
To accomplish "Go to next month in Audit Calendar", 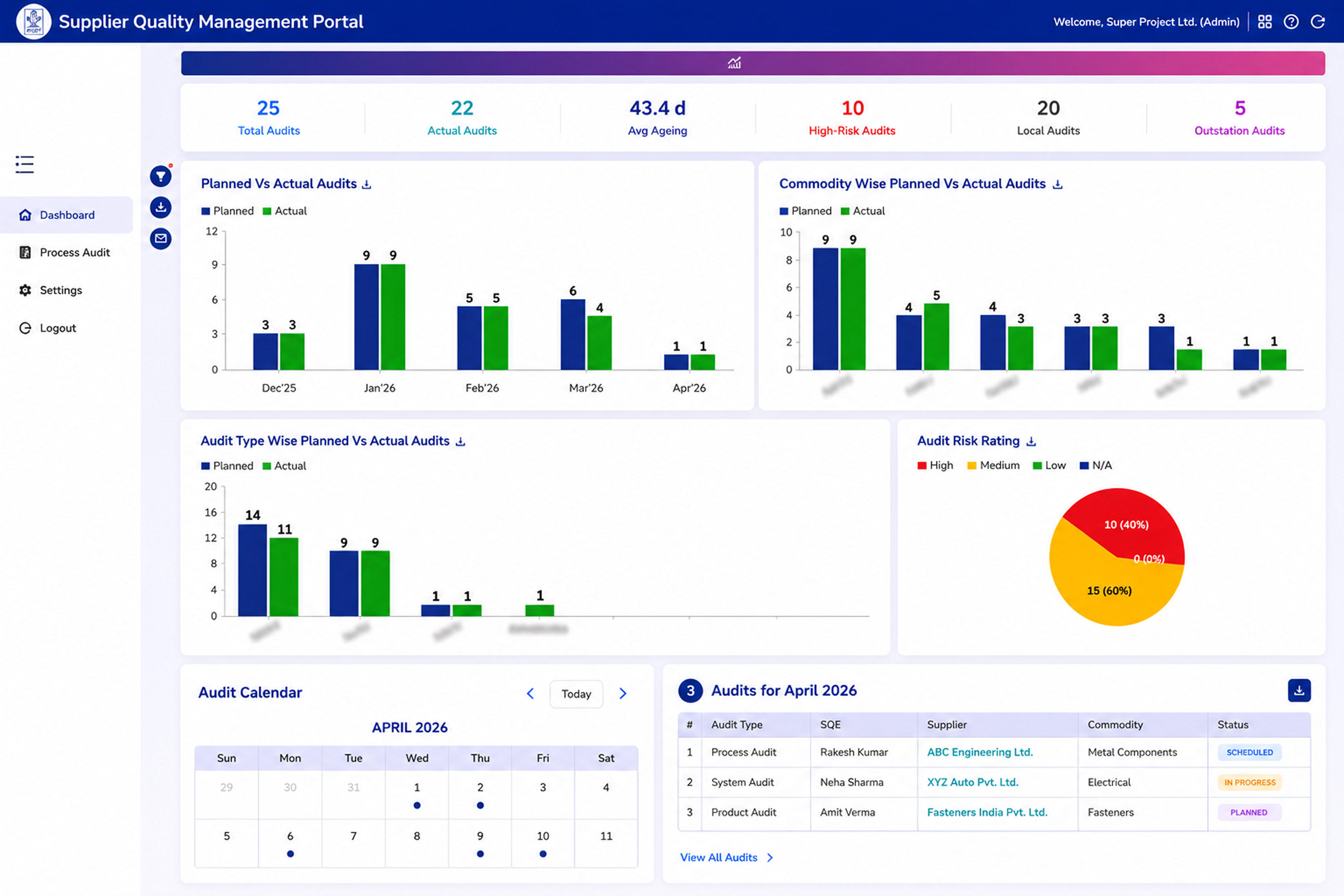I will [623, 694].
